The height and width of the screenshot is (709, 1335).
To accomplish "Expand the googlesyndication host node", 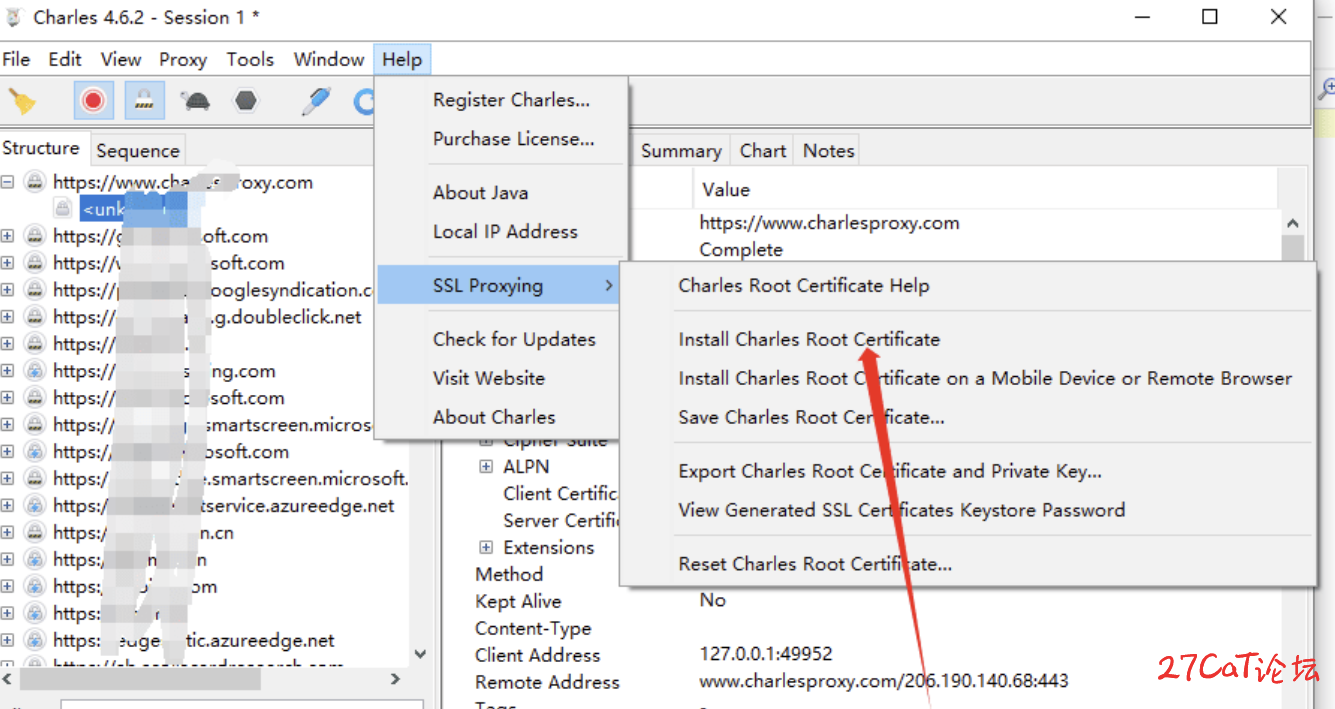I will pyautogui.click(x=8, y=290).
